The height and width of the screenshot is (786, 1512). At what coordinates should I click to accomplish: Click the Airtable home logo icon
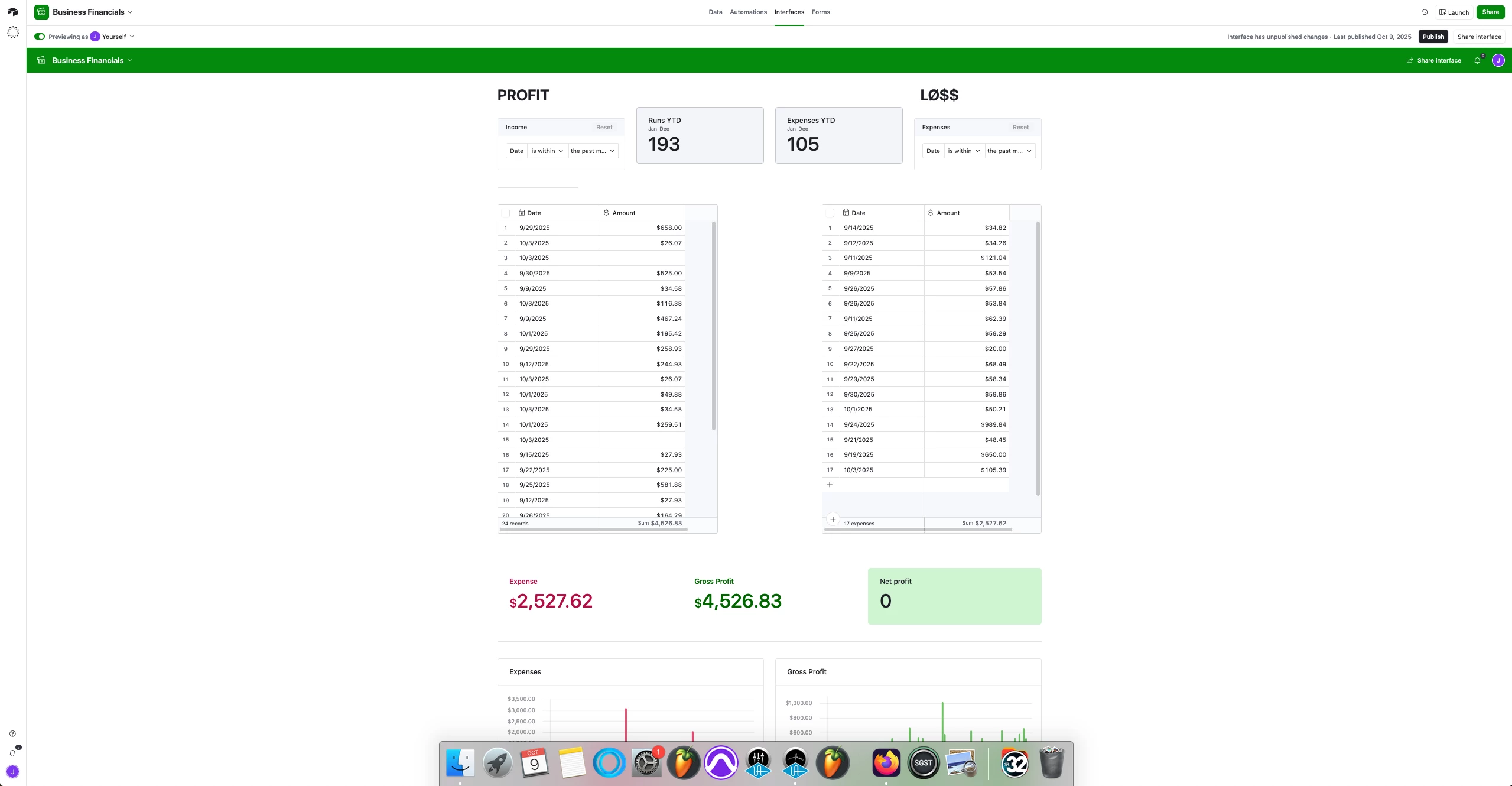[x=12, y=12]
